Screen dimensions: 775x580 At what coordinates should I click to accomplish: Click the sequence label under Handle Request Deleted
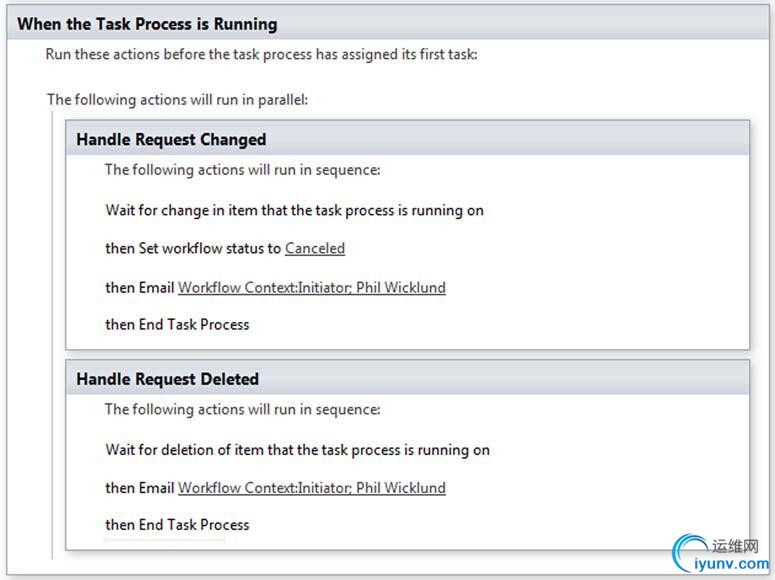242,409
